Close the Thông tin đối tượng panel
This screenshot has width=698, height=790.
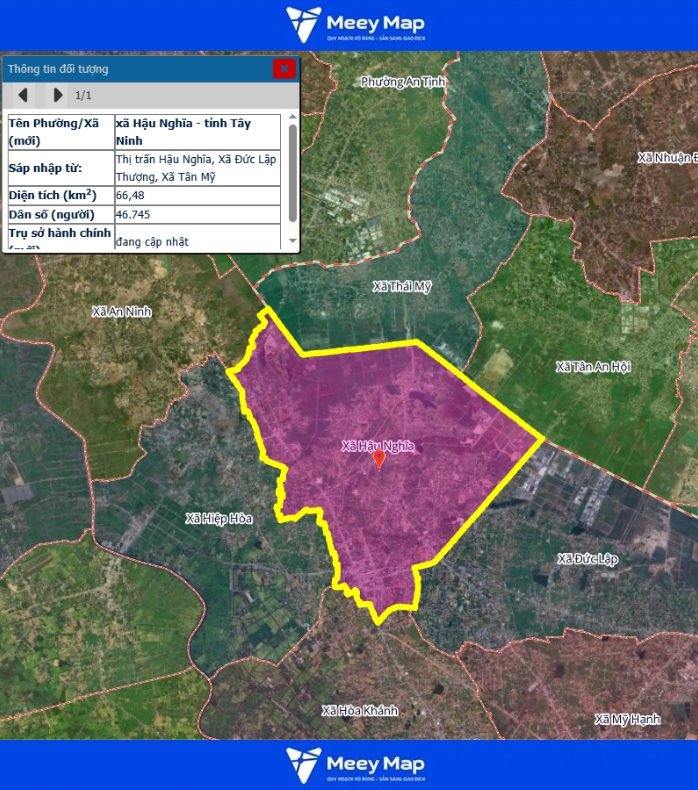pos(284,69)
